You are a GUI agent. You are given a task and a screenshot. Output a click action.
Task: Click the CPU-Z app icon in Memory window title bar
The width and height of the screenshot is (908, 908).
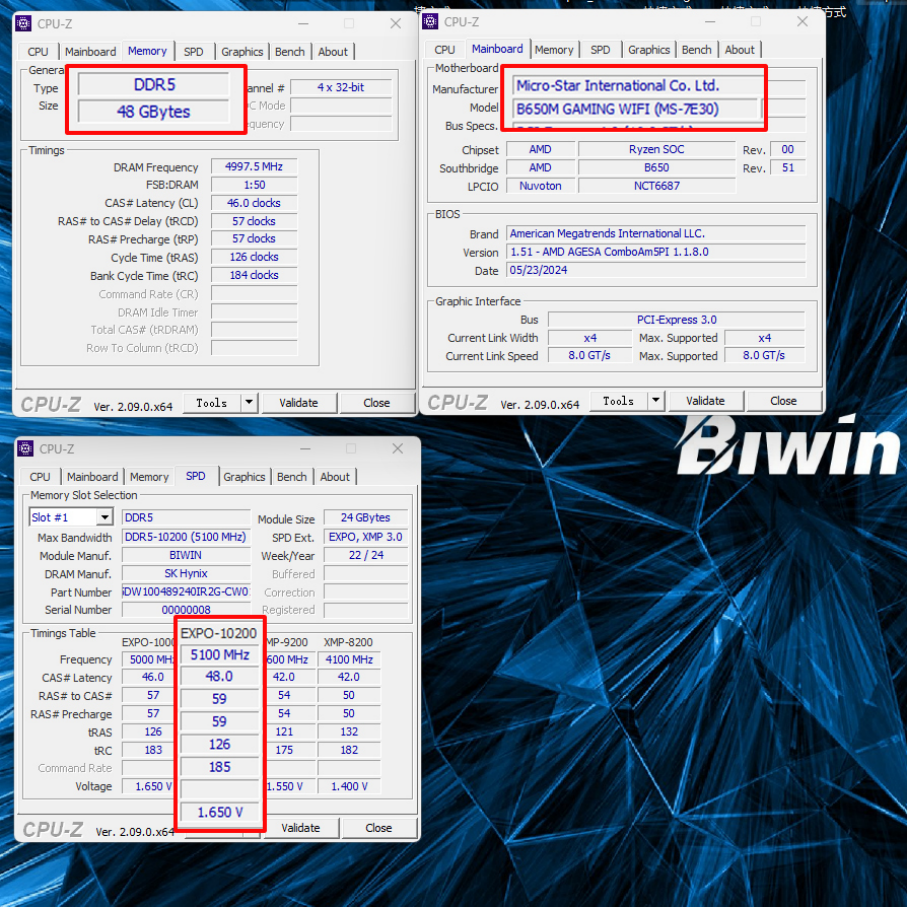24,24
